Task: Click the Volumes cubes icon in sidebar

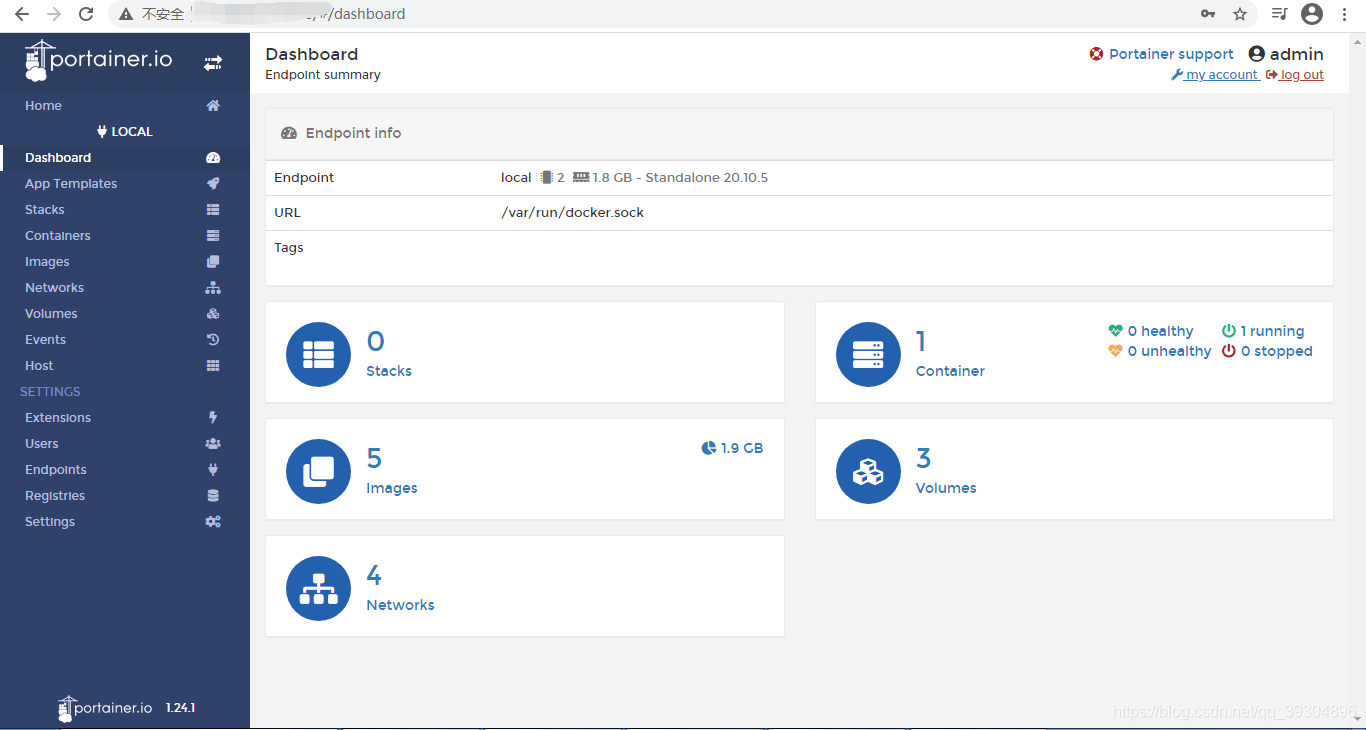Action: click(x=213, y=314)
